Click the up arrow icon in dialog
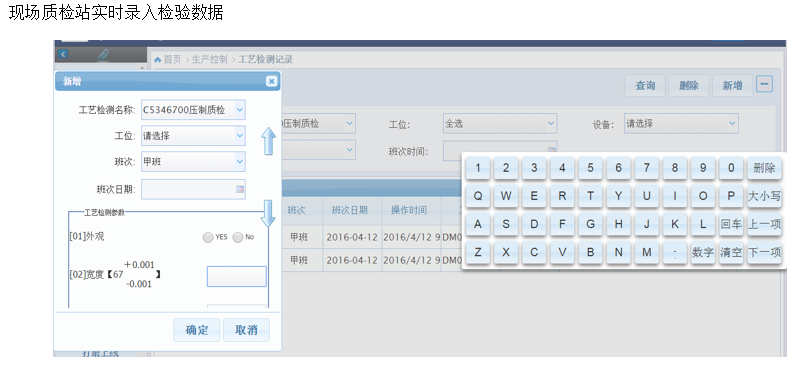Screen dimensions: 807x369 tap(268, 142)
